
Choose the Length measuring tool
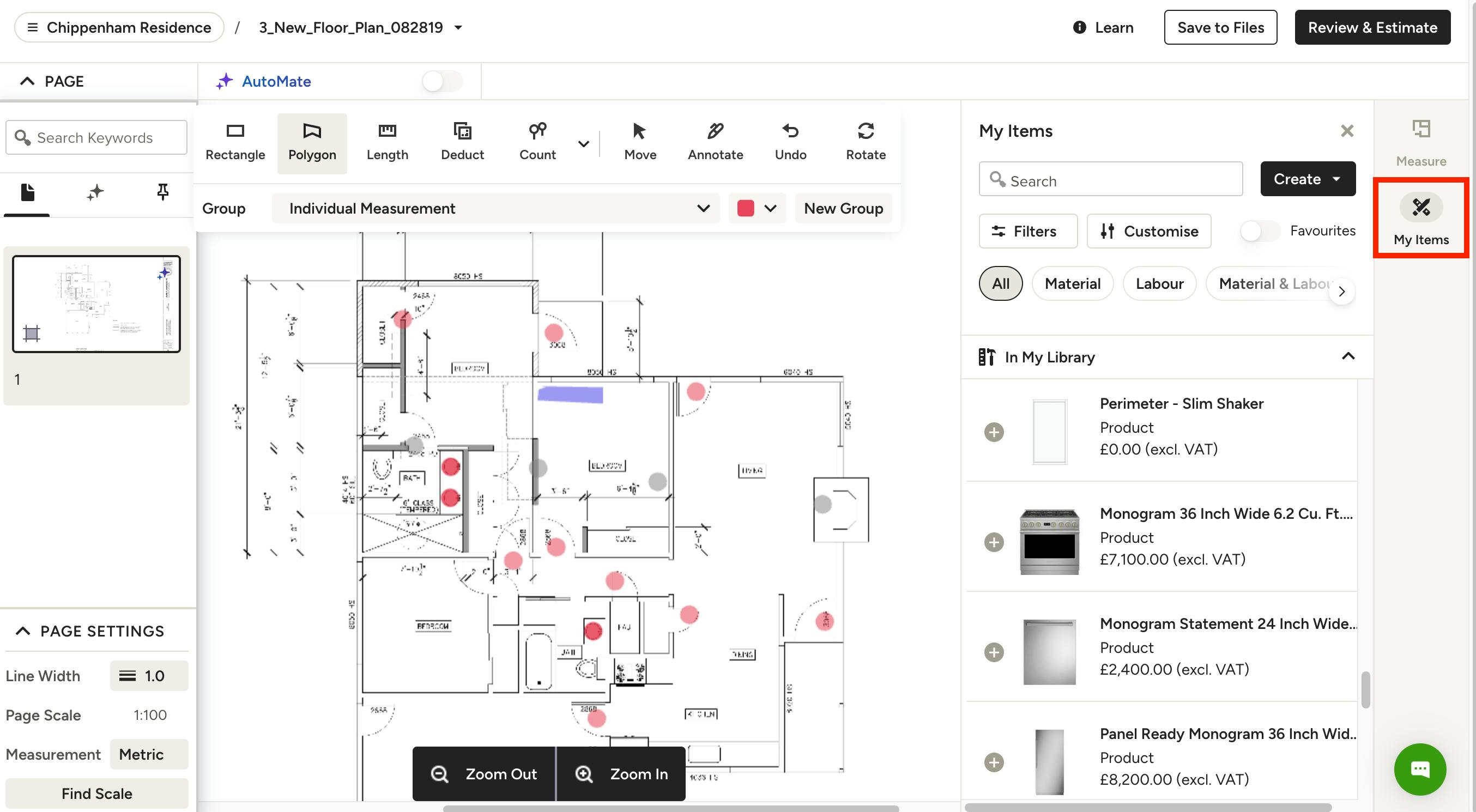[x=388, y=143]
